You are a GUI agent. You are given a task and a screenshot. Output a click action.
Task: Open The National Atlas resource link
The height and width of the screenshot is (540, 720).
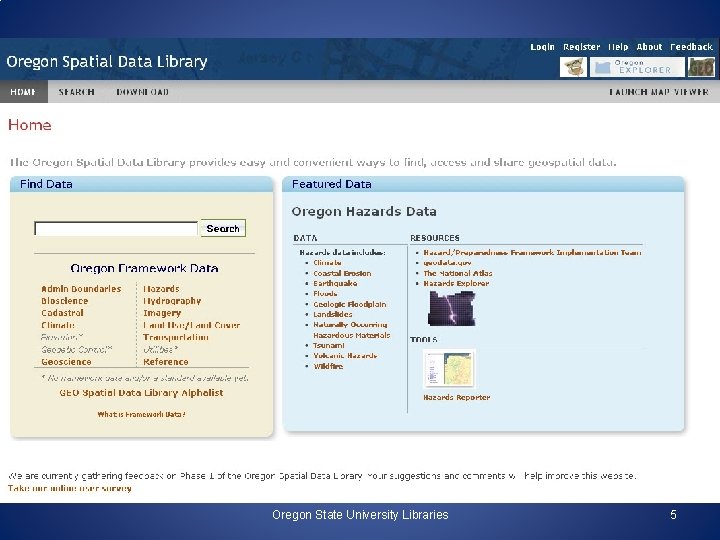tap(458, 273)
